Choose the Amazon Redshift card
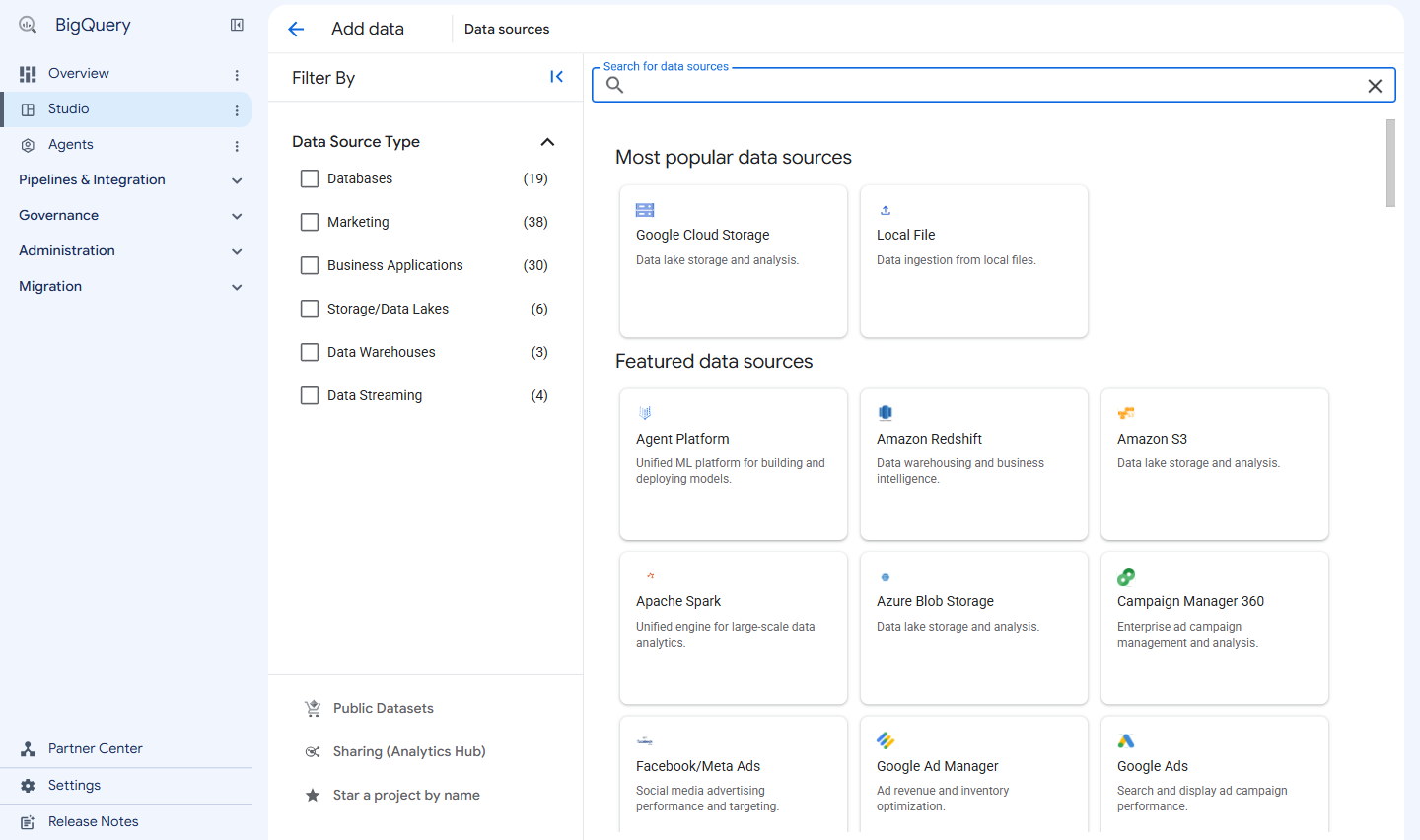The width and height of the screenshot is (1420, 840). click(974, 464)
